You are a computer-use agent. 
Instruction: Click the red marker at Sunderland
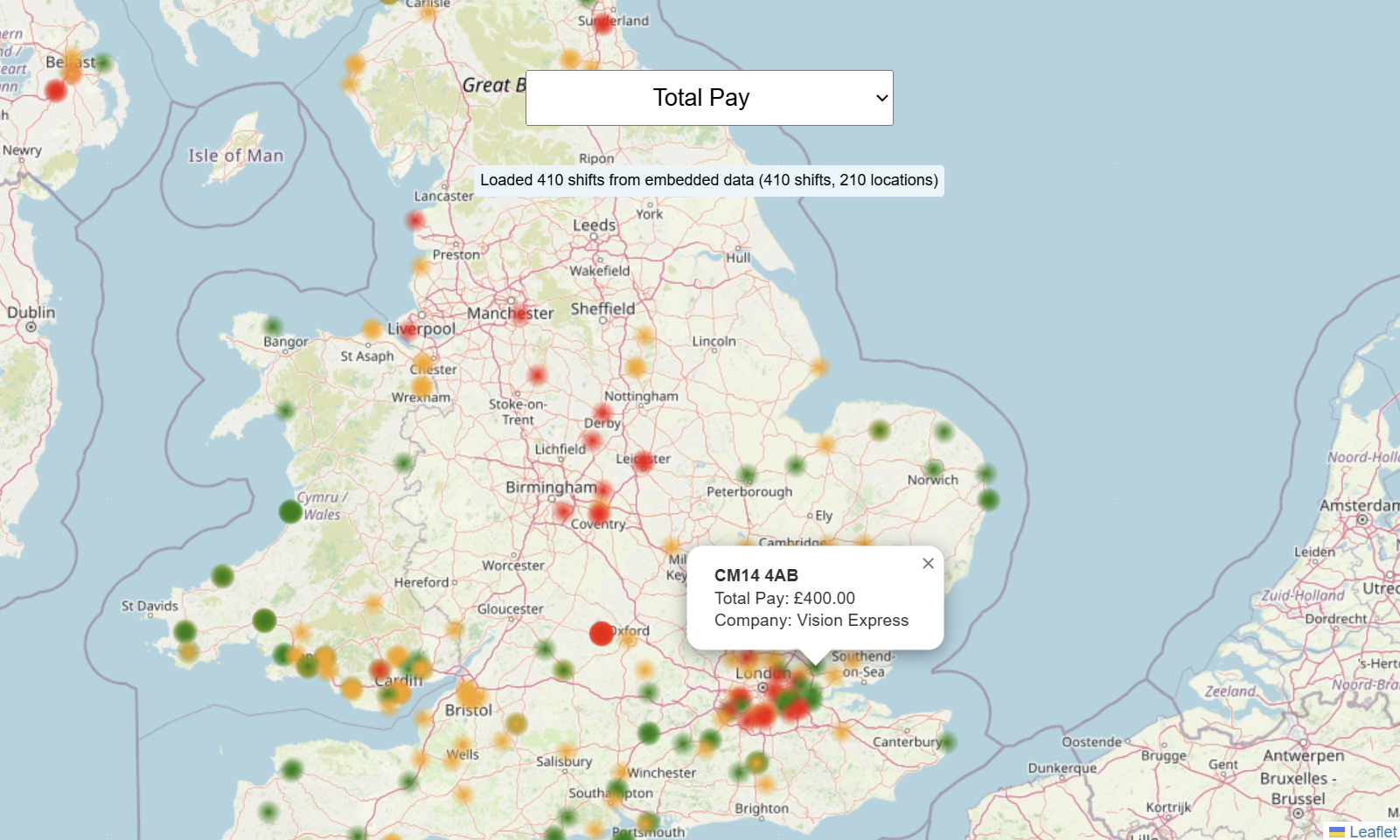[602, 24]
